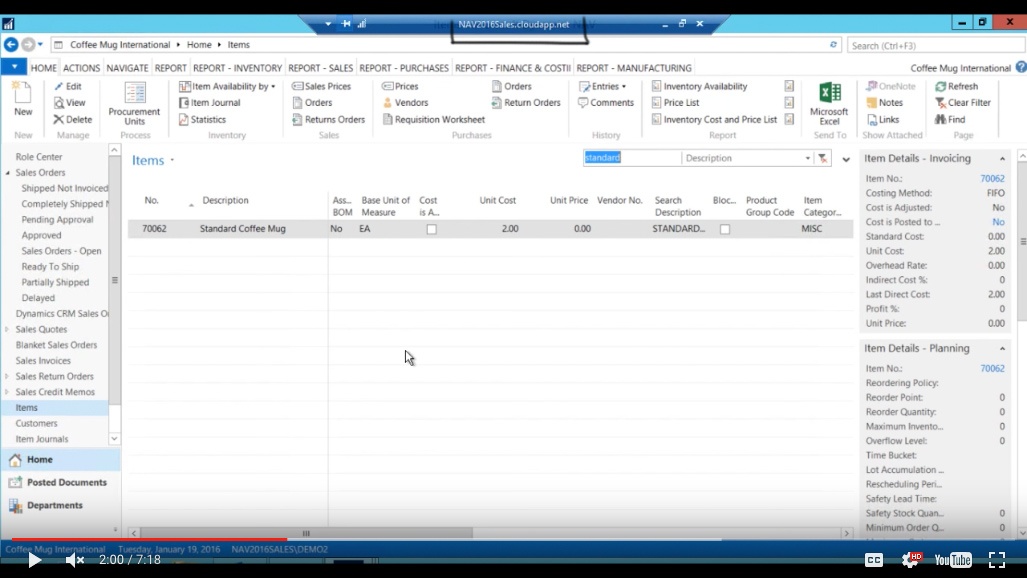This screenshot has height=578, width=1027.
Task: Toggle Cost is Adjusted checkbox for item 70062
Action: [432, 229]
